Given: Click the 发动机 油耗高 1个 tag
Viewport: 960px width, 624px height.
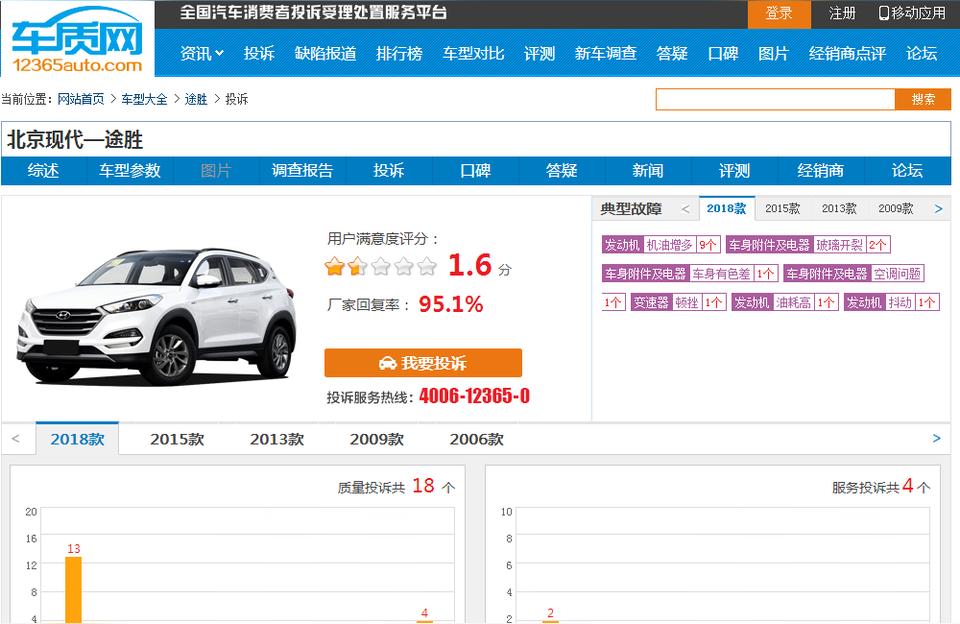Looking at the screenshot, I should tap(785, 302).
